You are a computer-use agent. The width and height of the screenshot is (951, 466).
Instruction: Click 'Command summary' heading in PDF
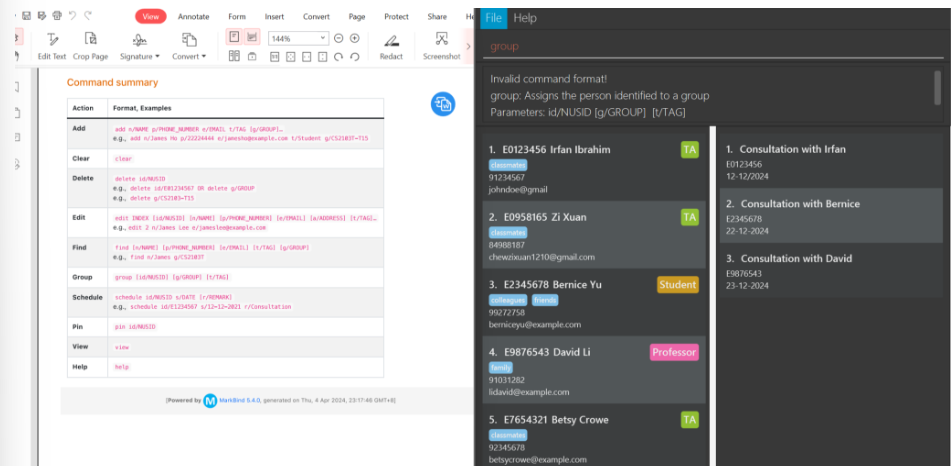tap(112, 83)
